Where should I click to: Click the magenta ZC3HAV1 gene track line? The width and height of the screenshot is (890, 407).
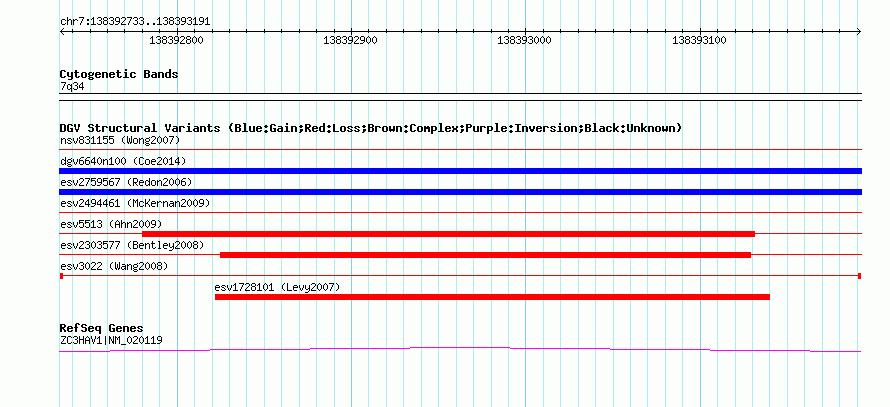pos(460,349)
